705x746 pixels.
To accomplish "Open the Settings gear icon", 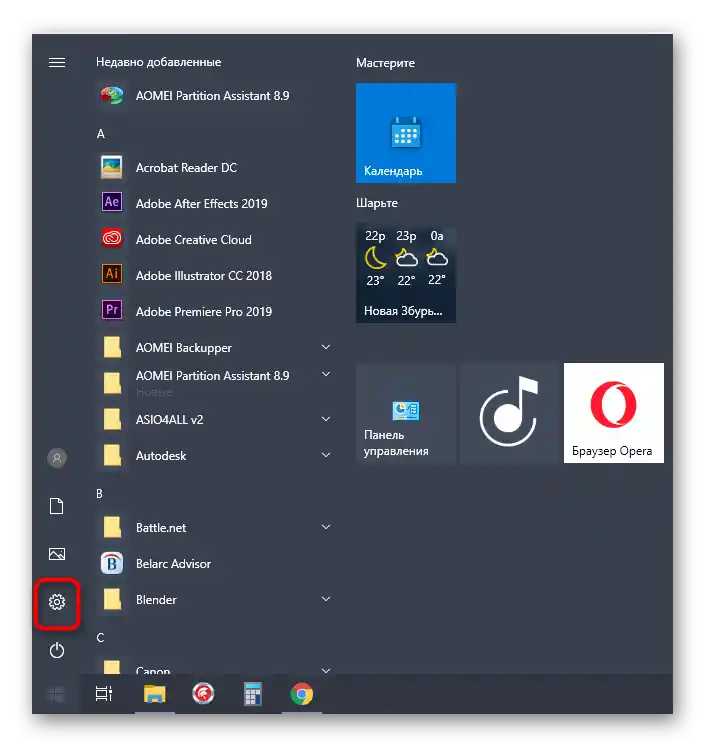I will pyautogui.click(x=57, y=602).
